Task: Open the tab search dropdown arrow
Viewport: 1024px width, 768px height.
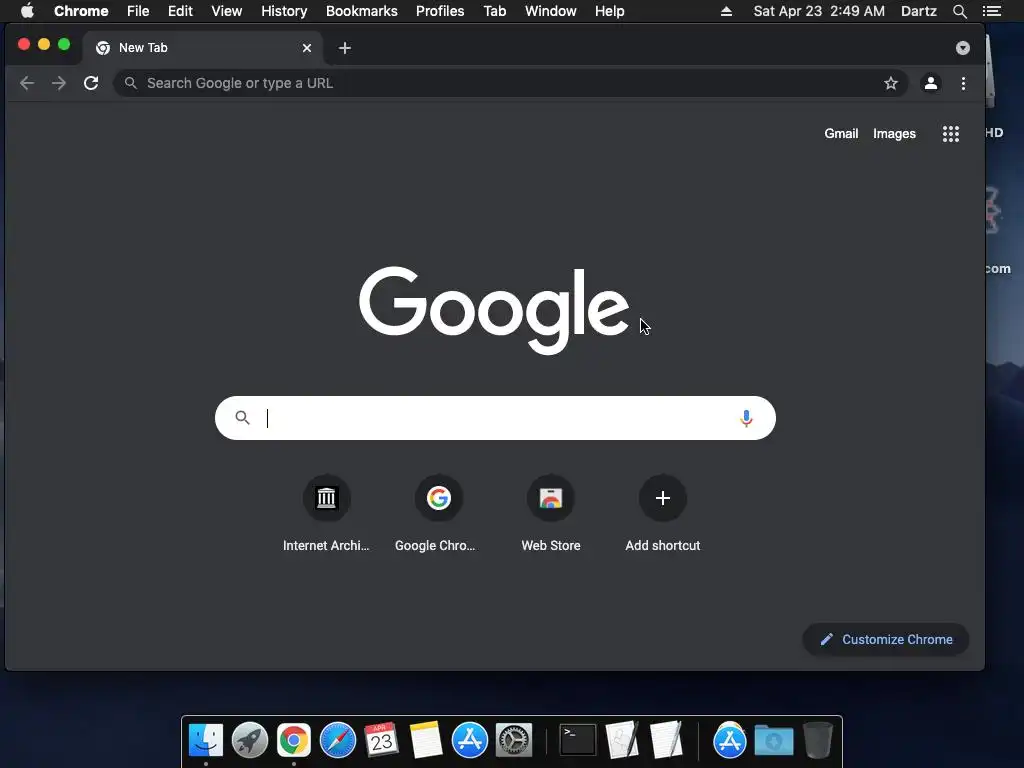Action: tap(963, 48)
